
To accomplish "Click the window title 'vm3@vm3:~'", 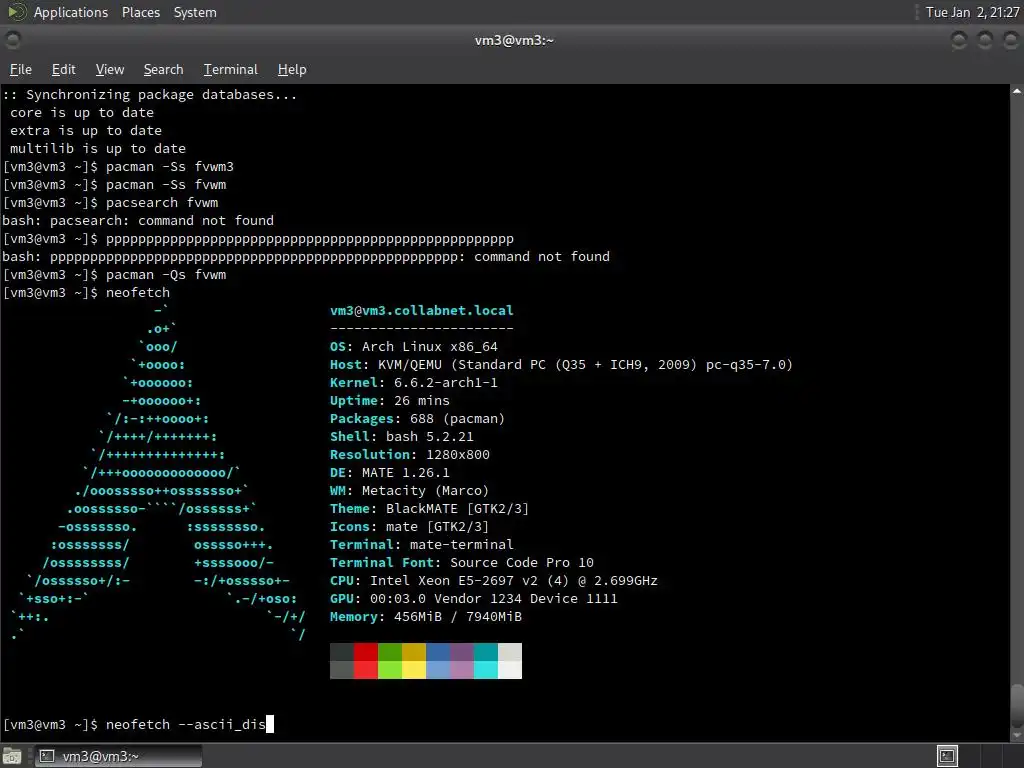I will pyautogui.click(x=514, y=40).
